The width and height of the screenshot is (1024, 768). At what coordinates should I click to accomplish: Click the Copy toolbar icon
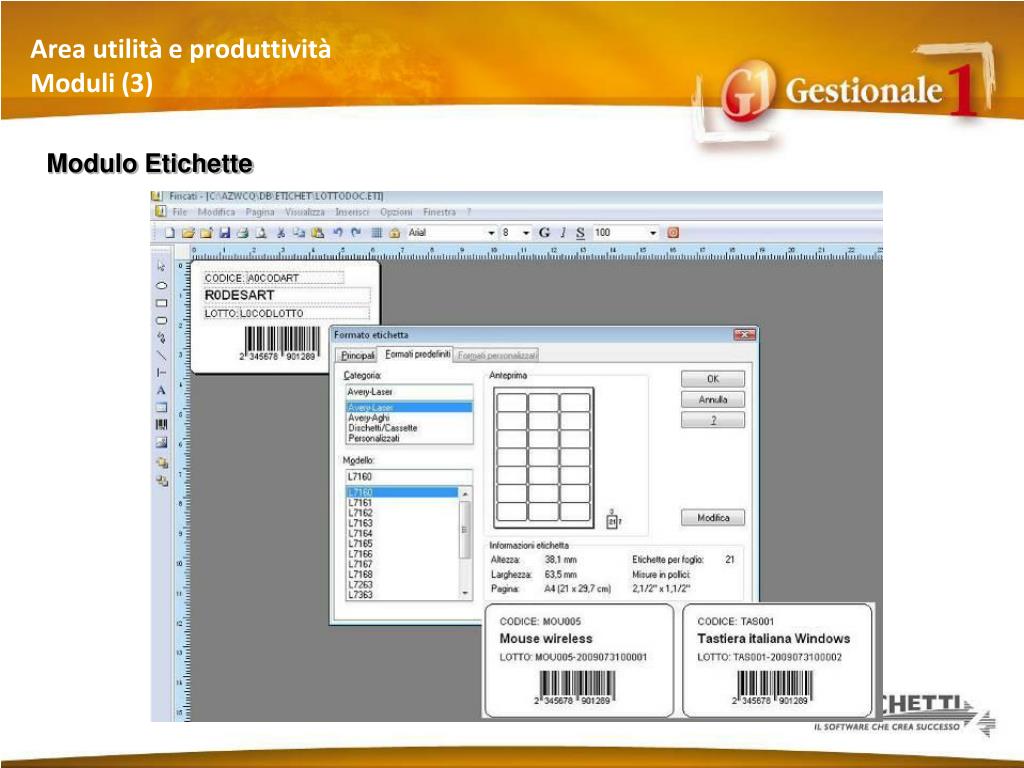coord(299,232)
